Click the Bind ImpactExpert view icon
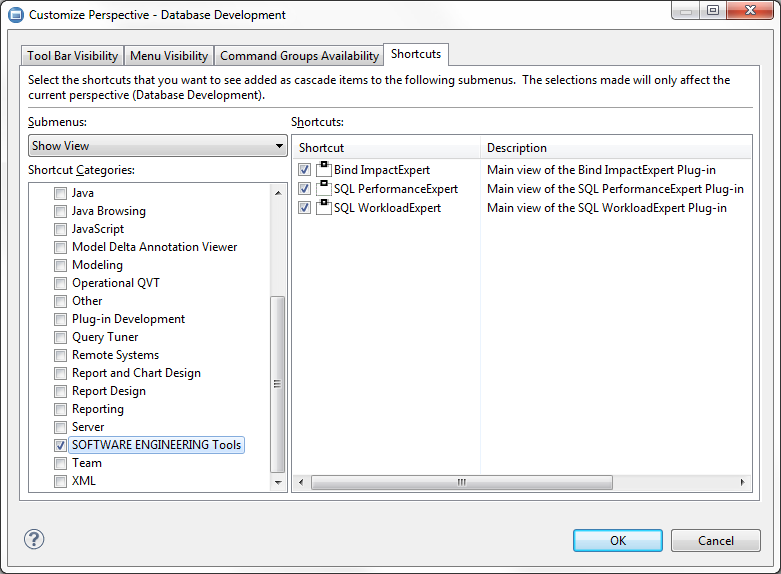Viewport: 781px width, 574px height. click(x=323, y=170)
